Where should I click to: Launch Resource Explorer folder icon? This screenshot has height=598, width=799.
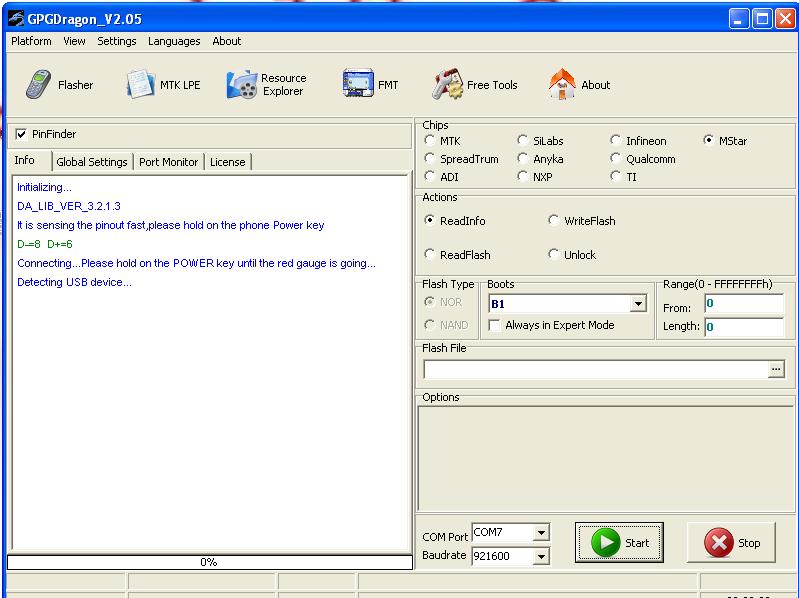(242, 85)
